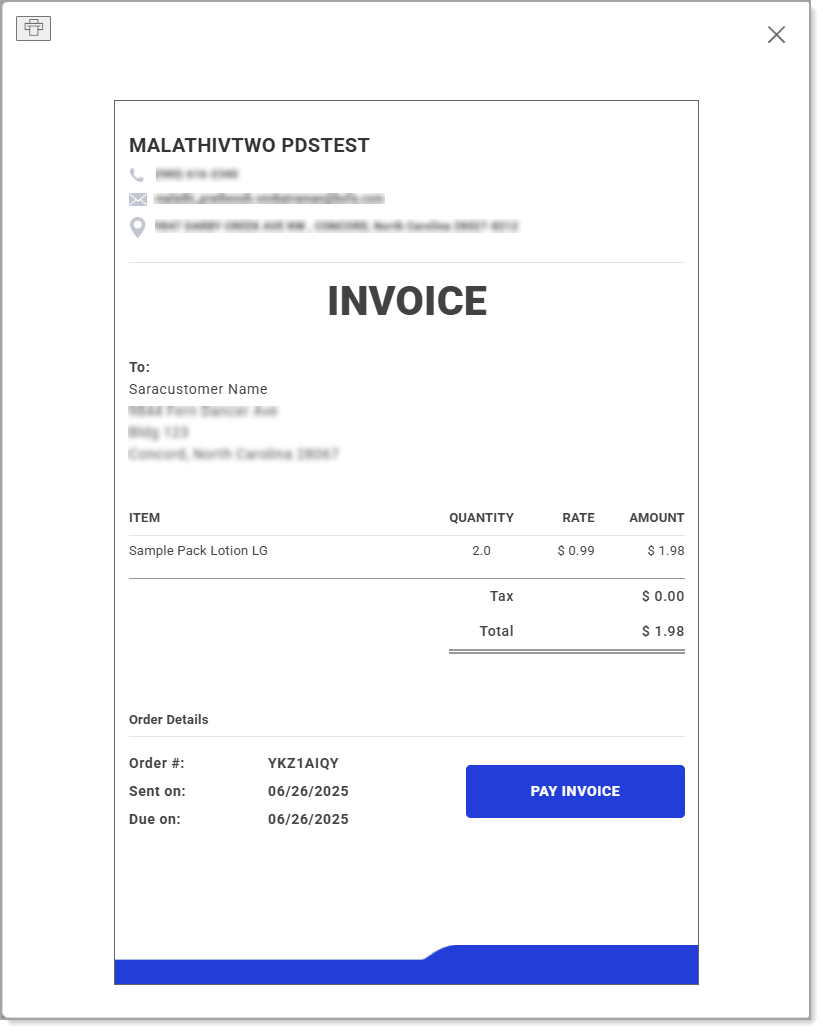Click the email envelope icon
The image size is (823, 1032).
pos(137,199)
